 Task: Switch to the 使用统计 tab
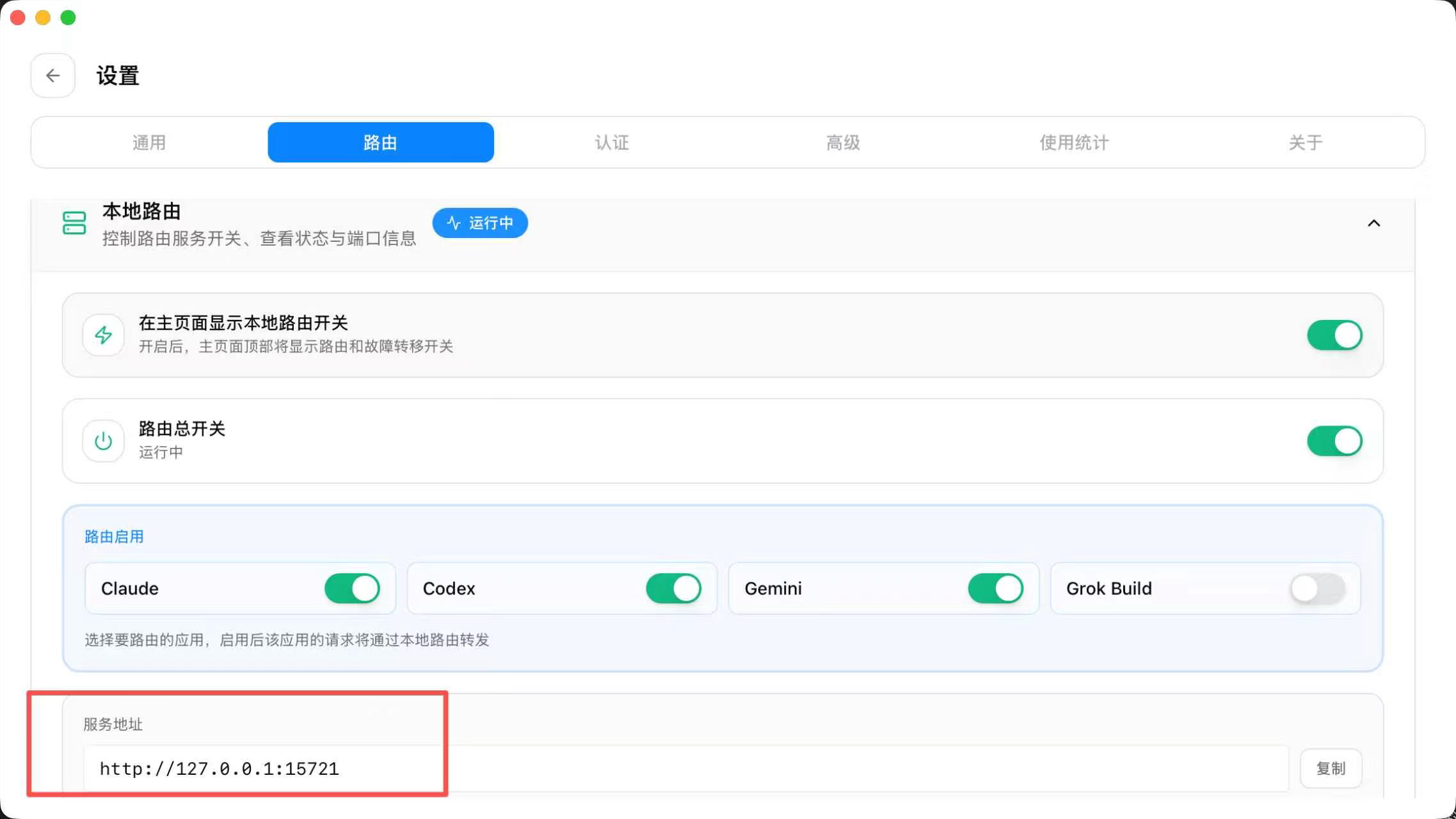pyautogui.click(x=1074, y=142)
